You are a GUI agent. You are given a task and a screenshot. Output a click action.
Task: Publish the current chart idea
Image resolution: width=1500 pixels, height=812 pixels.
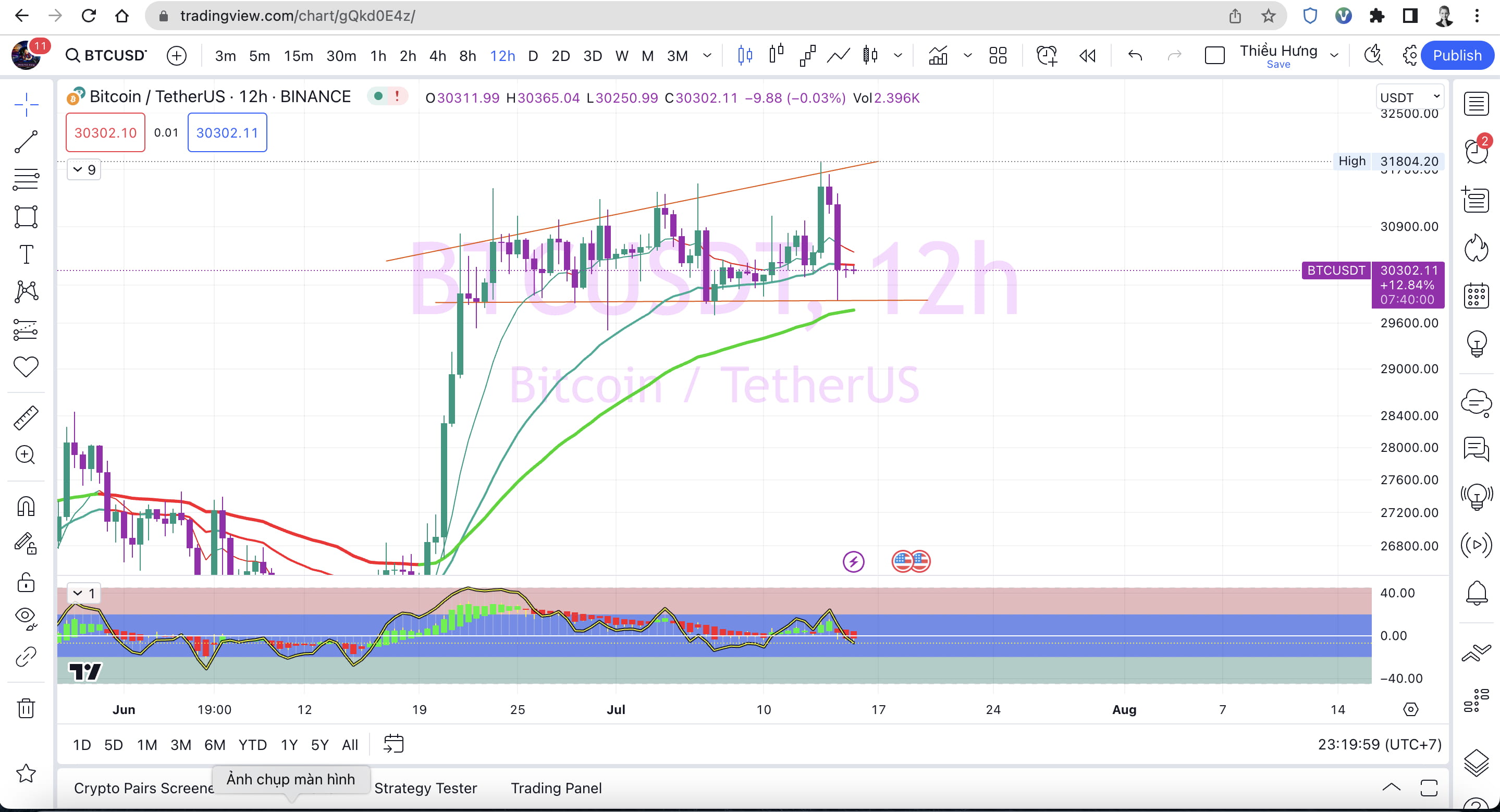tap(1457, 55)
